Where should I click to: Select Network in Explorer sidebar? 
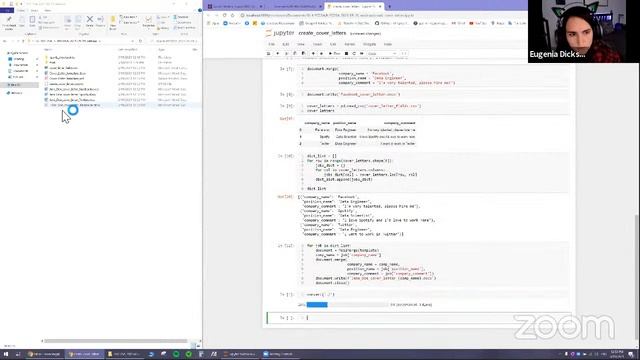click(15, 93)
